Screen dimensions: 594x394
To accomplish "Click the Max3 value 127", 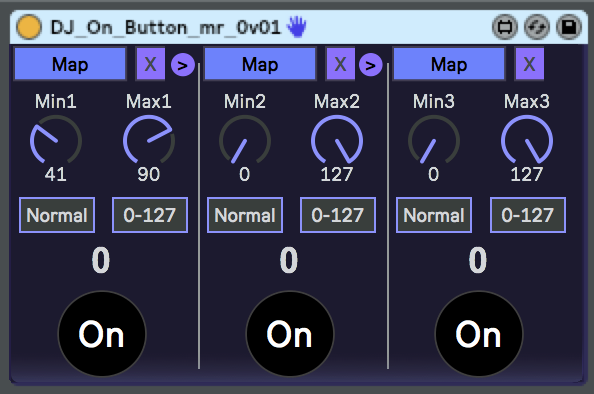I will point(527,175).
